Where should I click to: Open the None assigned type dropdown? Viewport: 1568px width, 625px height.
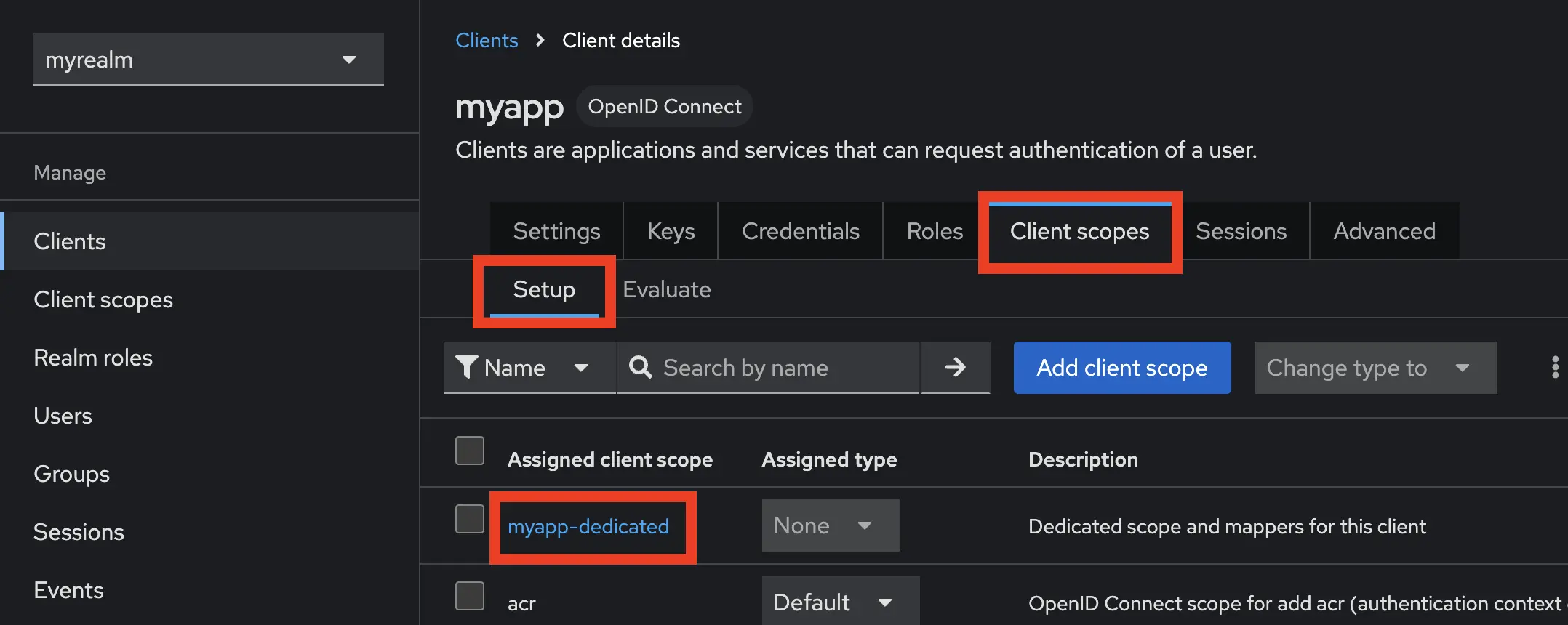pos(831,525)
